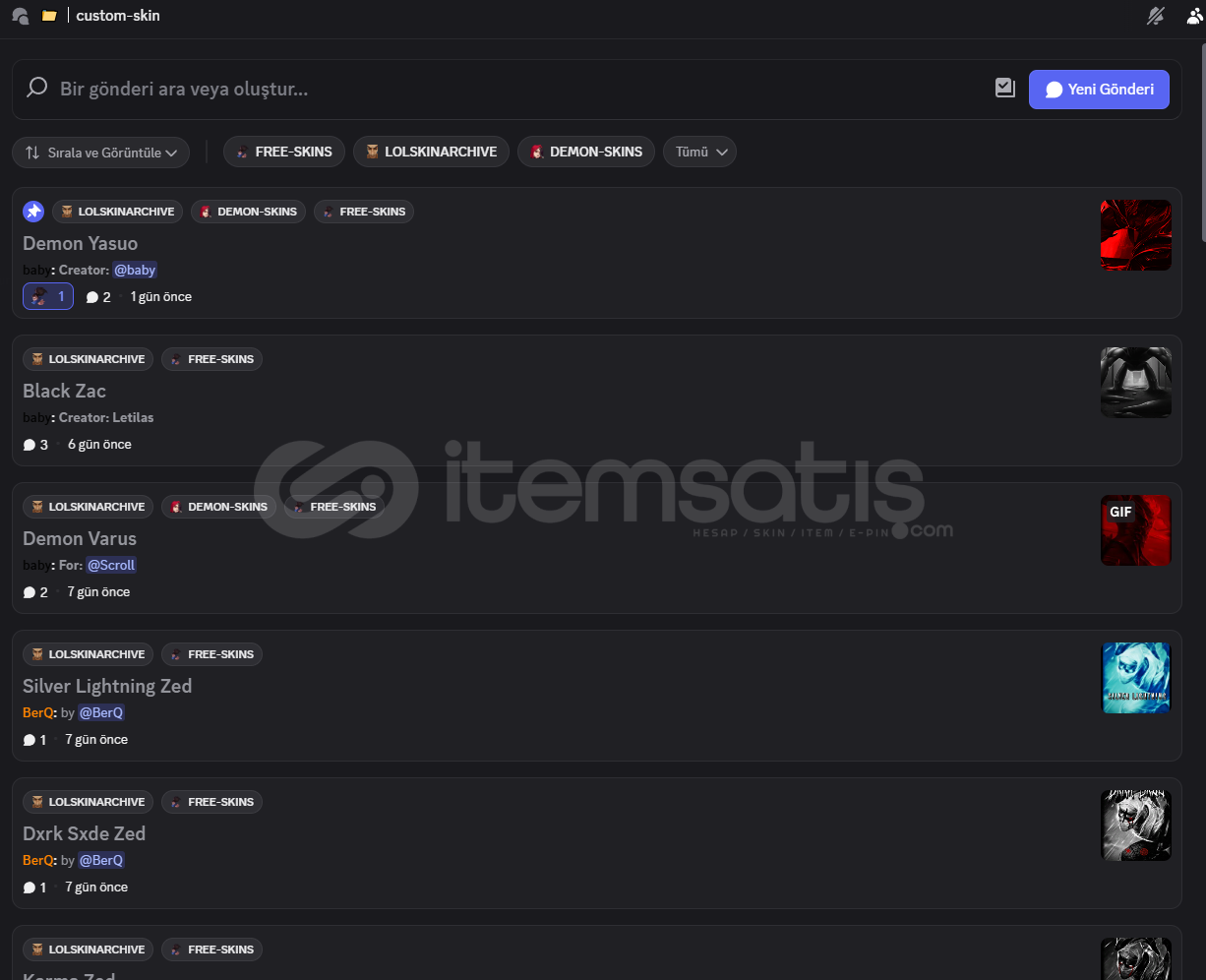This screenshot has width=1206, height=980.
Task: Open the Black Zac post title
Action: coord(65,391)
